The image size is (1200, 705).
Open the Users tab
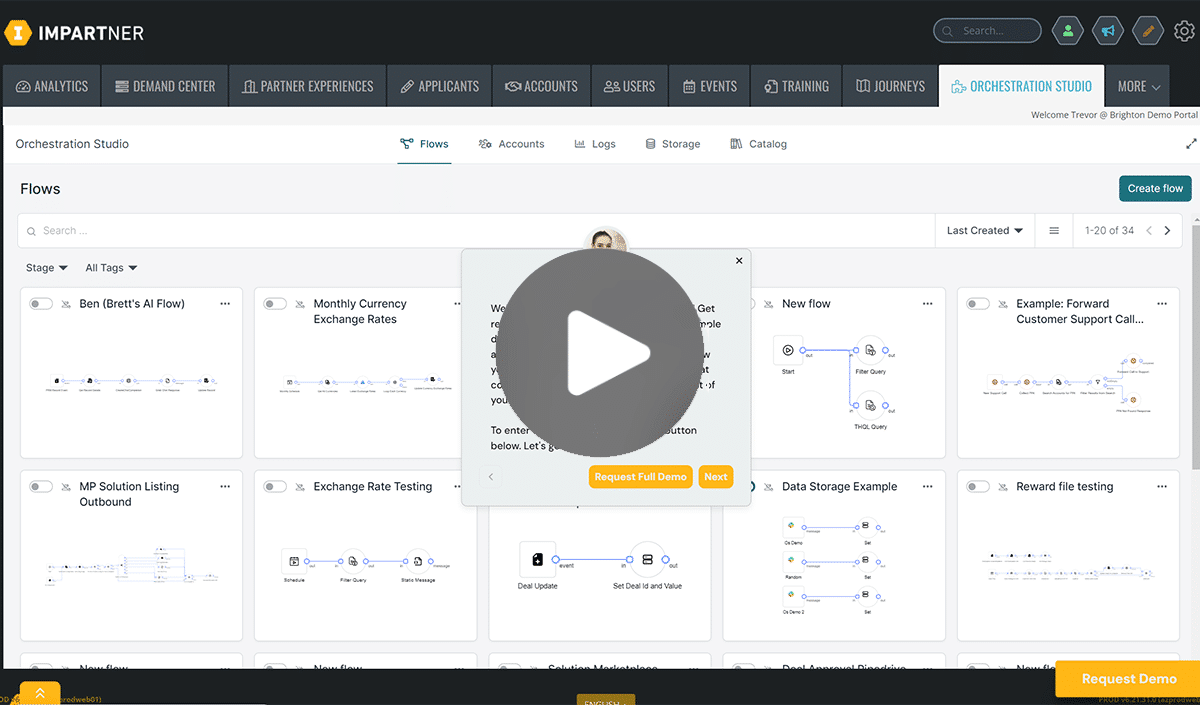[630, 87]
